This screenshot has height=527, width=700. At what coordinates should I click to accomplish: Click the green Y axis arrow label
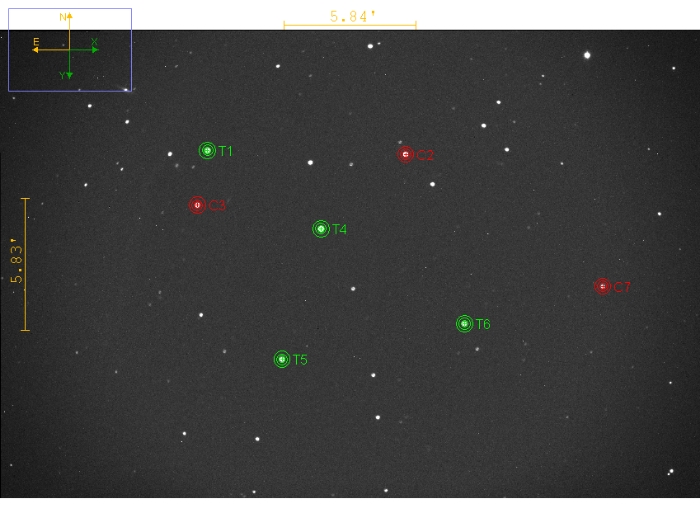pos(62,76)
